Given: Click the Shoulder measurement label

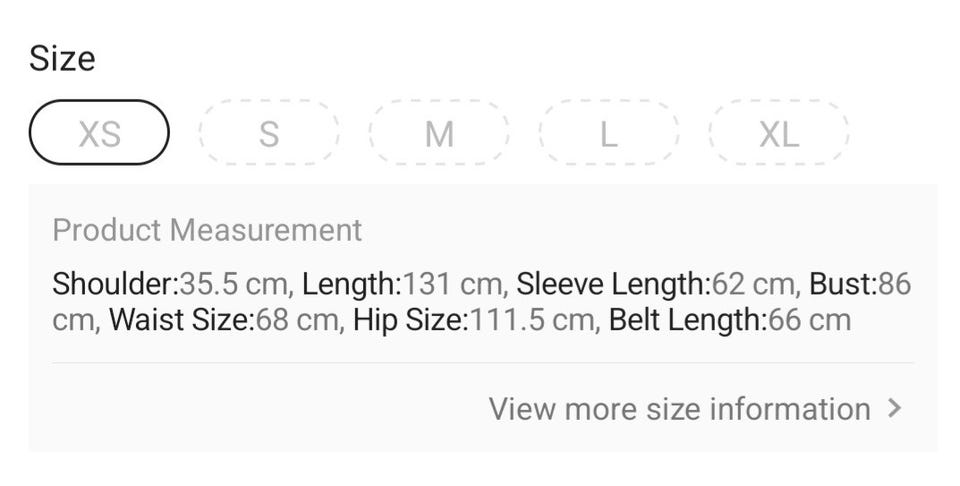Looking at the screenshot, I should (x=114, y=285).
